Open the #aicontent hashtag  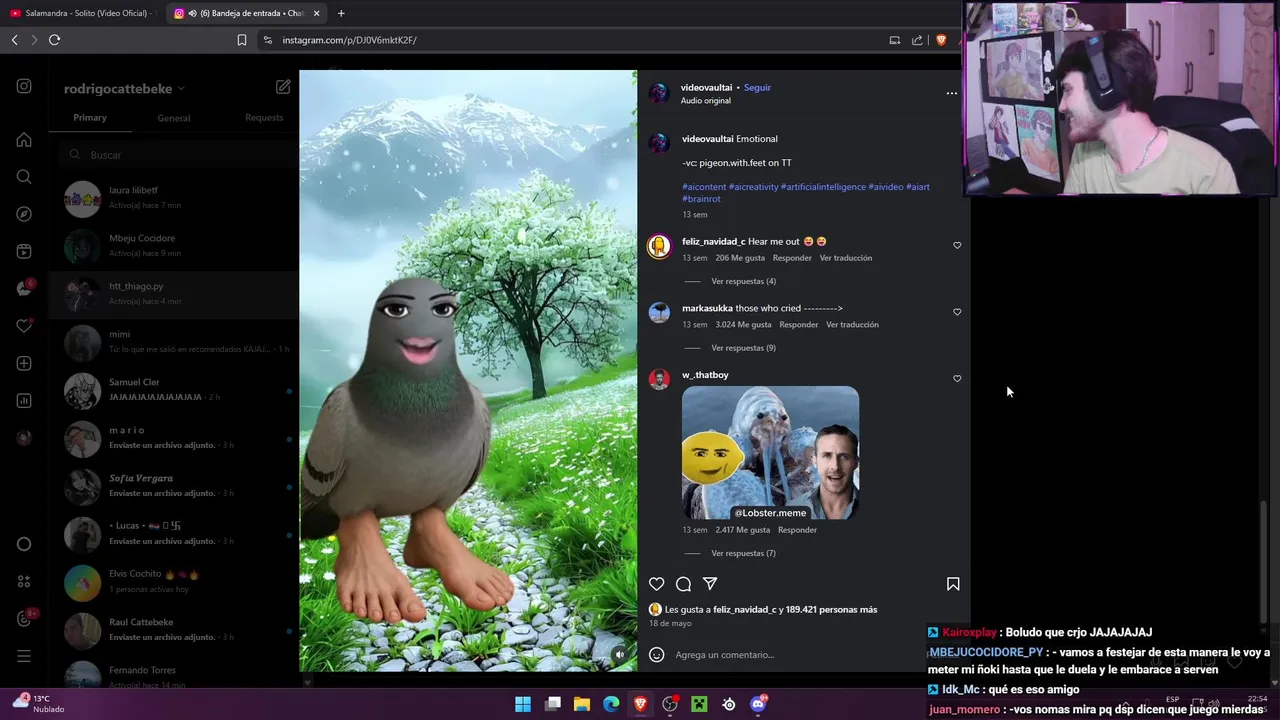(704, 187)
